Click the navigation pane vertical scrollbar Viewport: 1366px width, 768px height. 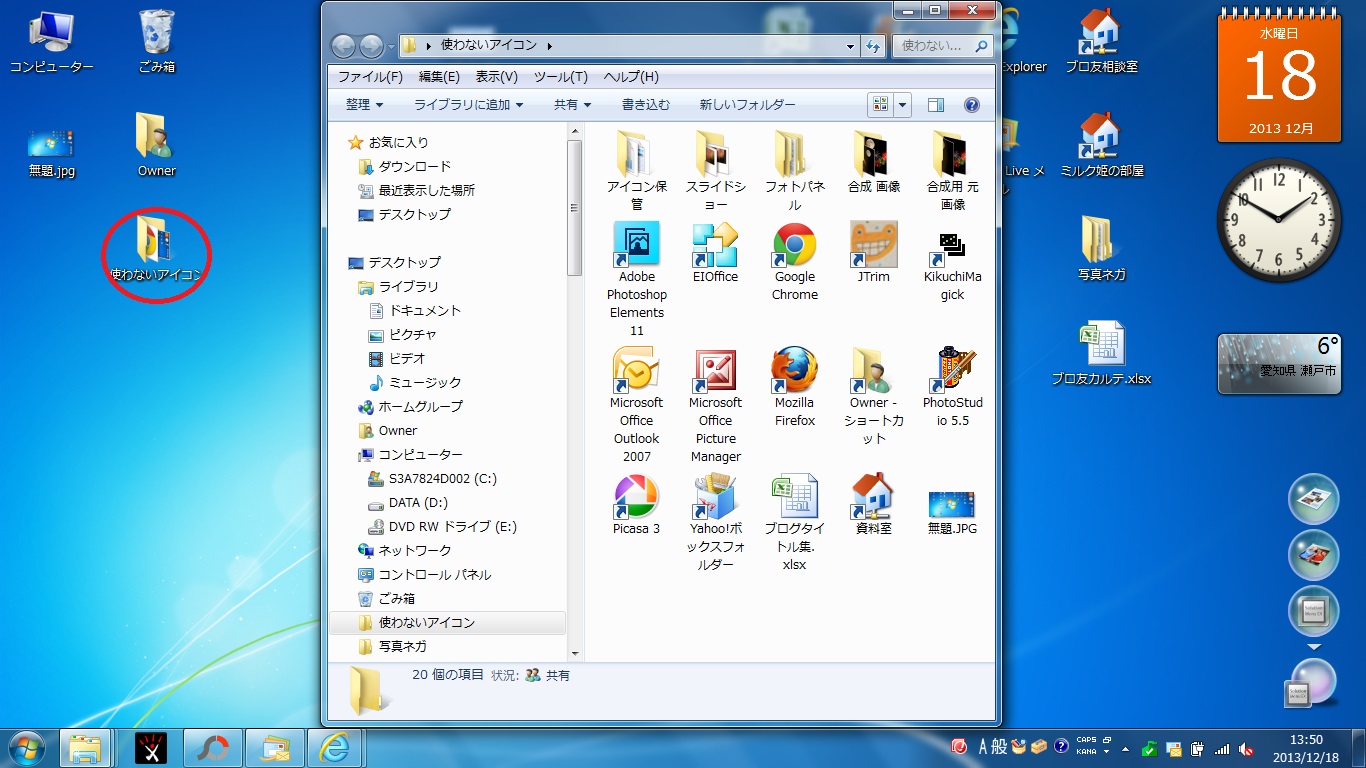574,208
